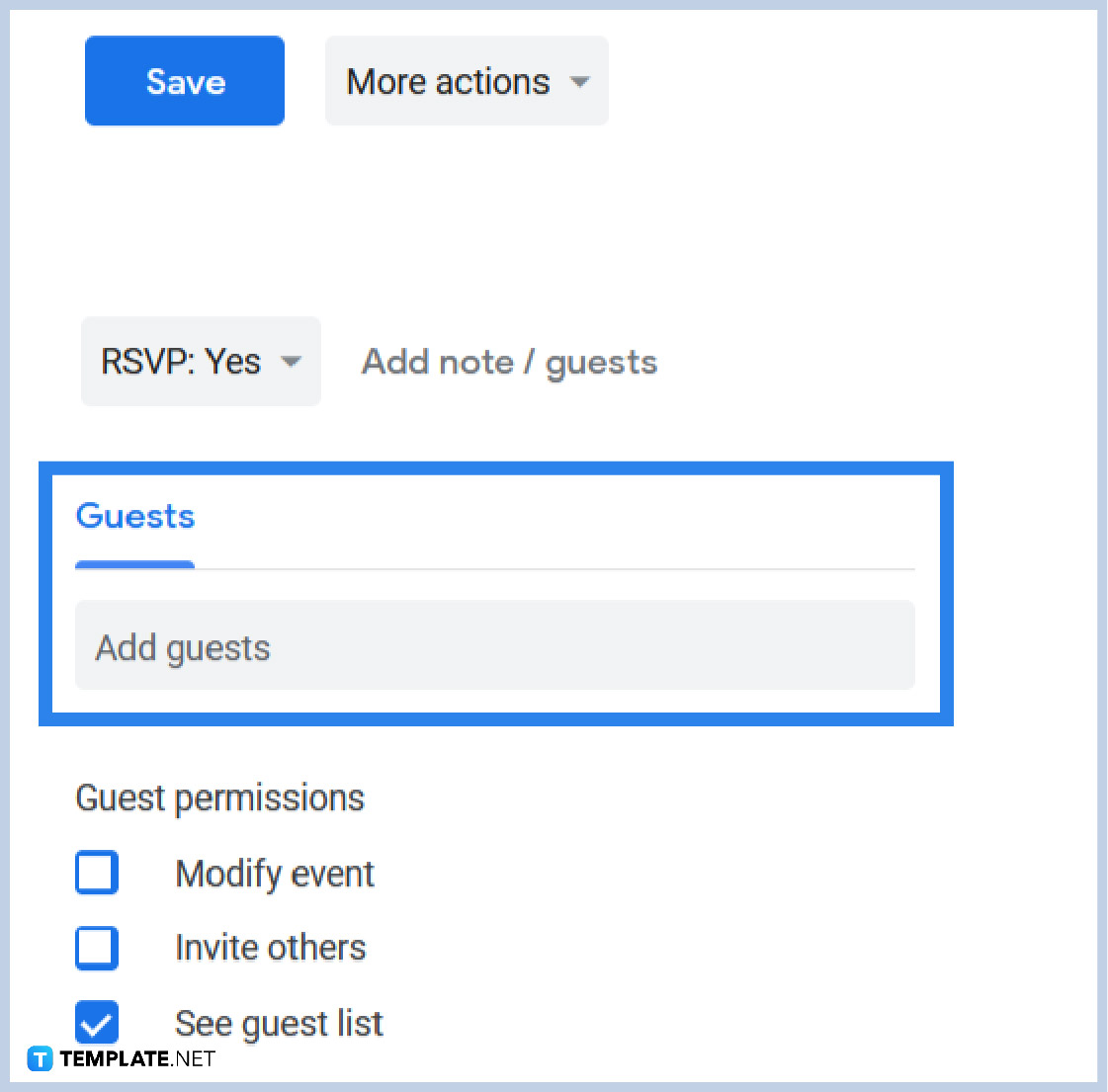This screenshot has height=1092, width=1108.
Task: Expand the RSVP: Yes dropdown
Action: point(201,361)
